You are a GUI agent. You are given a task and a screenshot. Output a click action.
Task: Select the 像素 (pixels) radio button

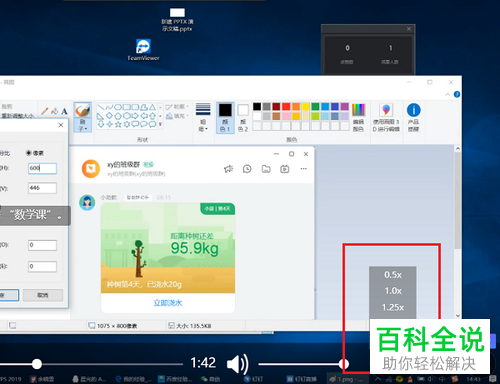tap(29, 153)
